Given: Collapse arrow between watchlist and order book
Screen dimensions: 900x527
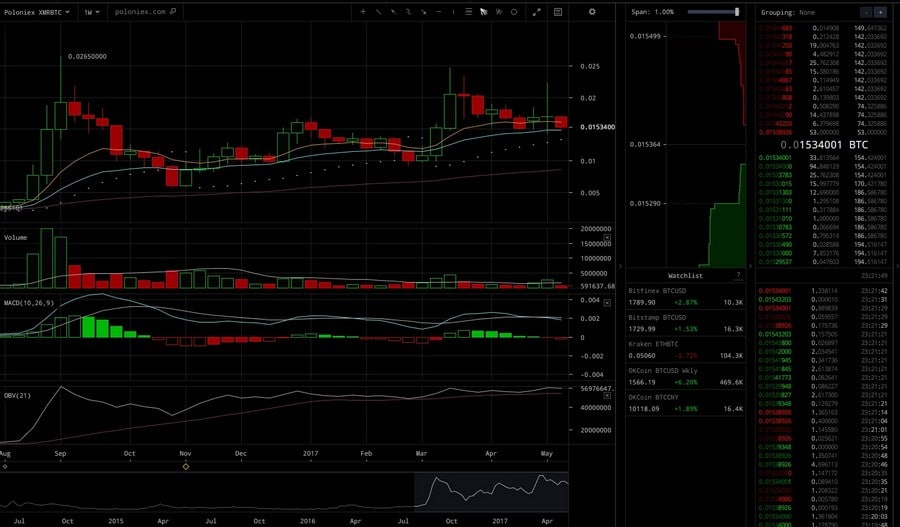Looking at the screenshot, I should tap(750, 266).
